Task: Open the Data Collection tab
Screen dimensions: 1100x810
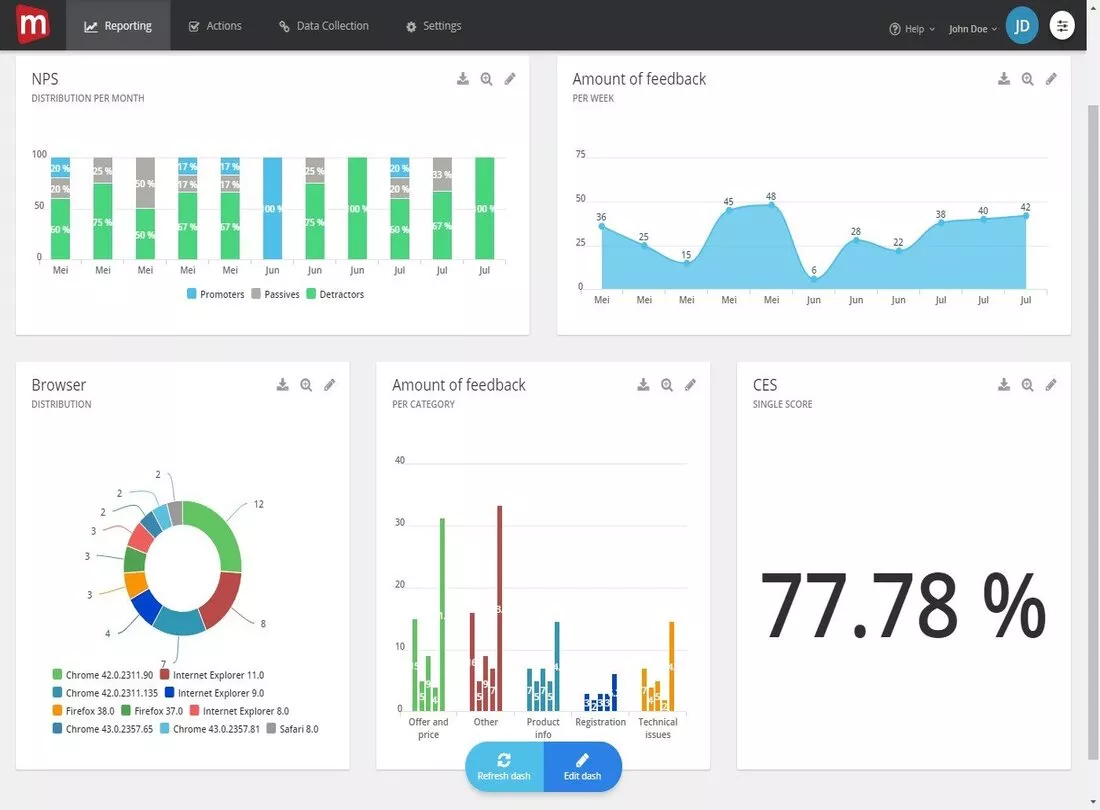Action: click(x=323, y=26)
